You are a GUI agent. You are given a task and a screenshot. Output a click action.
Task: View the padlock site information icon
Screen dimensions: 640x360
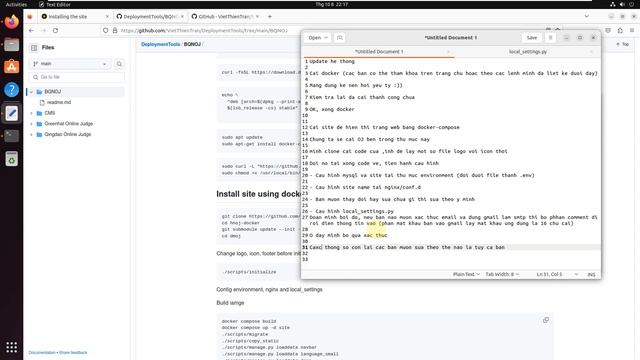point(115,31)
